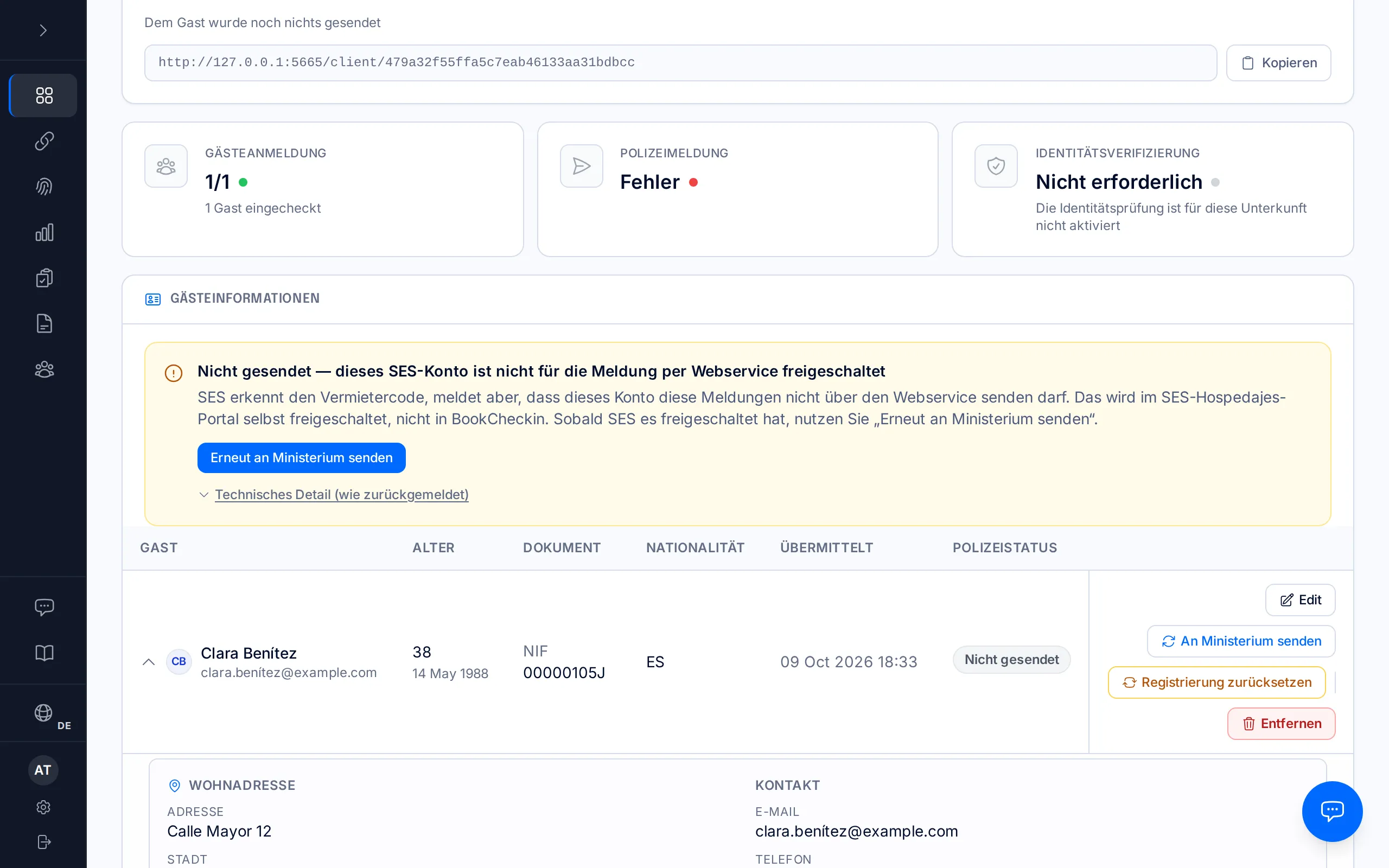Click the date 09 Oct 2026 18:33
The width and height of the screenshot is (1389, 868).
pyautogui.click(x=849, y=662)
